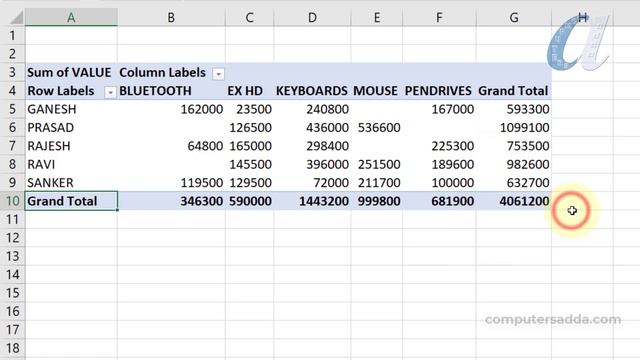Viewport: 640px width, 360px height.
Task: Select row 3 header
Action: [12, 72]
